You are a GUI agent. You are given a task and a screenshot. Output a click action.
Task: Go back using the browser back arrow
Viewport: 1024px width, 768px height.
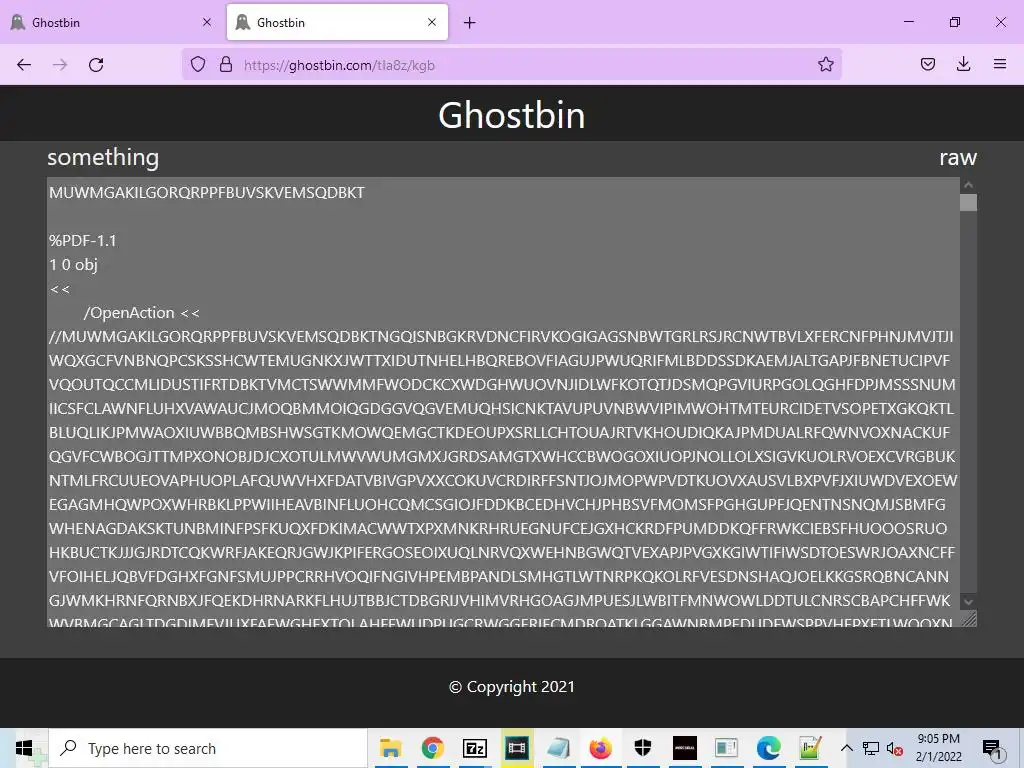(x=24, y=65)
